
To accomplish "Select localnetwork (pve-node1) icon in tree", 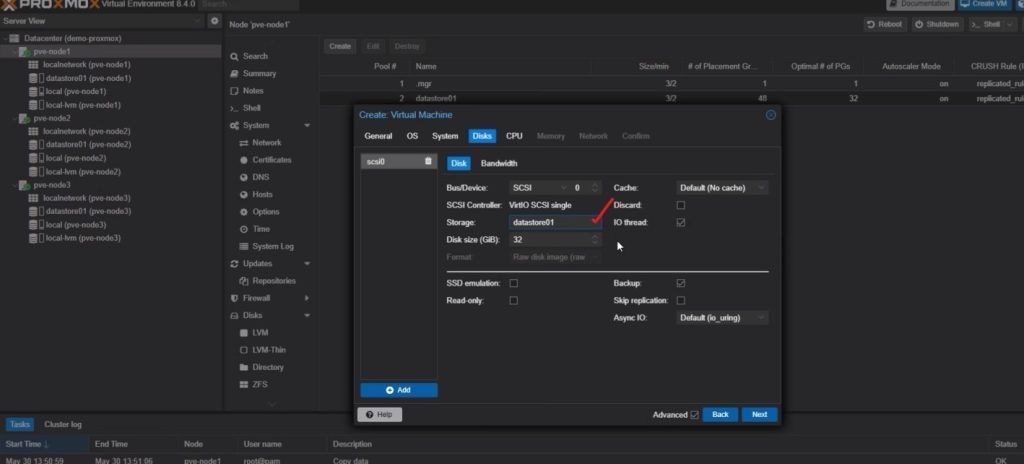I will tap(33, 65).
